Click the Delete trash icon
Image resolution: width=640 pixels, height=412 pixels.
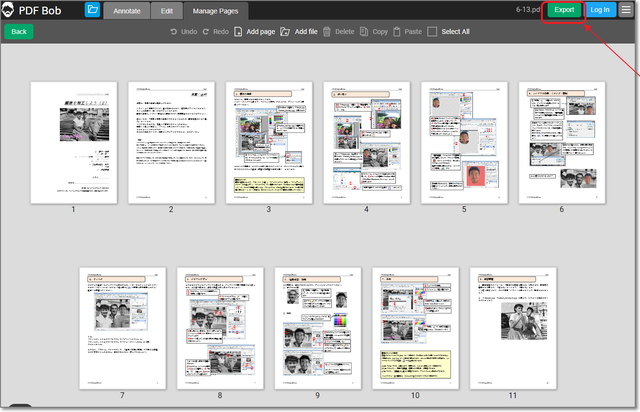[x=327, y=32]
